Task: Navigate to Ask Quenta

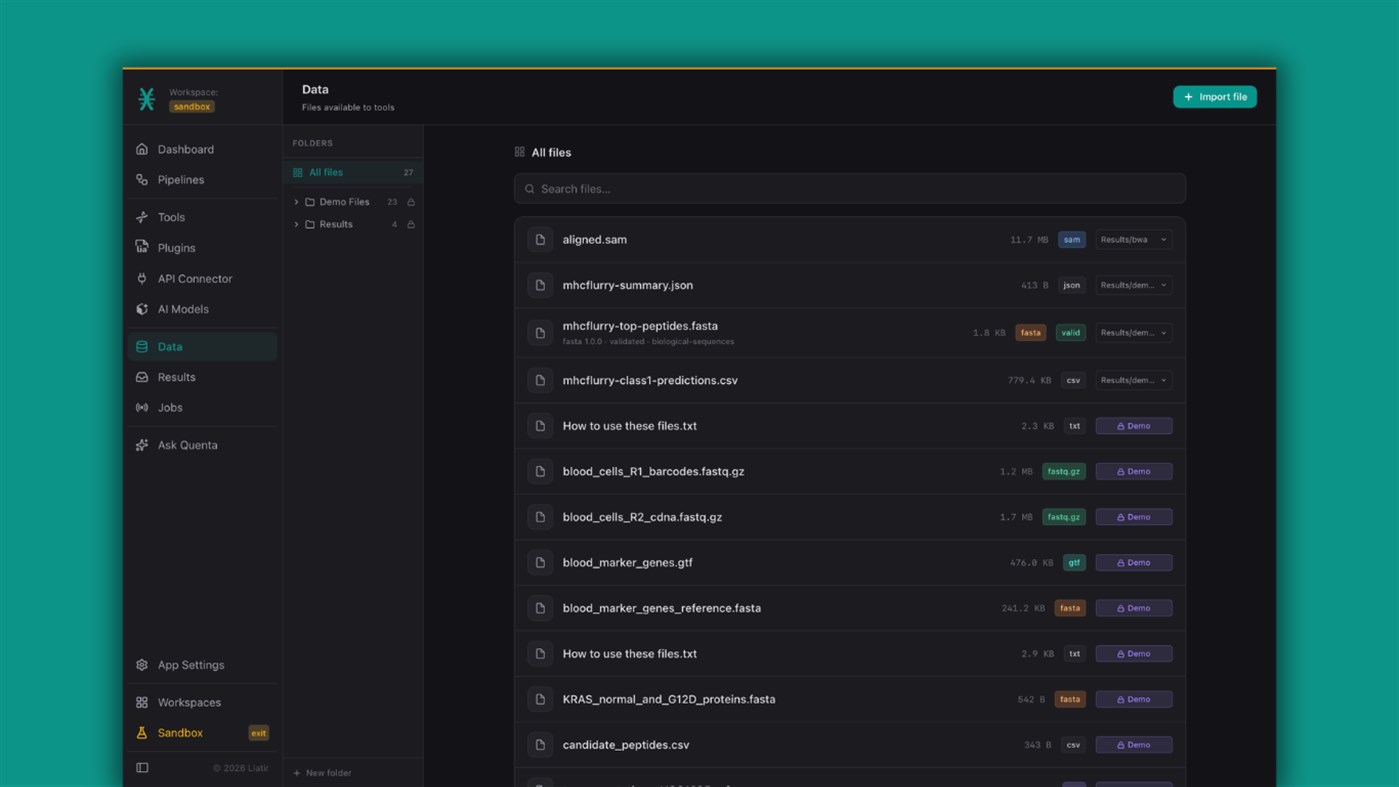Action: [x=202, y=445]
